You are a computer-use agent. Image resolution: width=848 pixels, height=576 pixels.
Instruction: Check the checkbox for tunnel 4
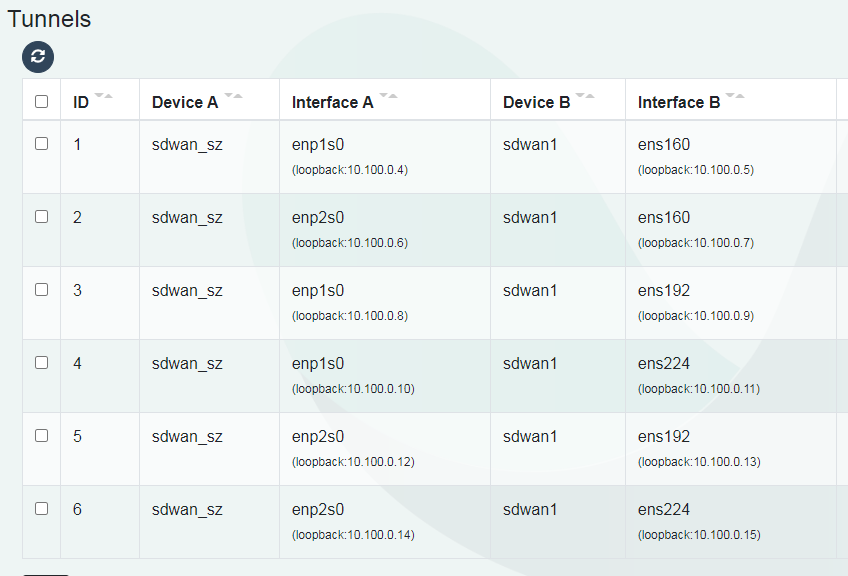41,363
